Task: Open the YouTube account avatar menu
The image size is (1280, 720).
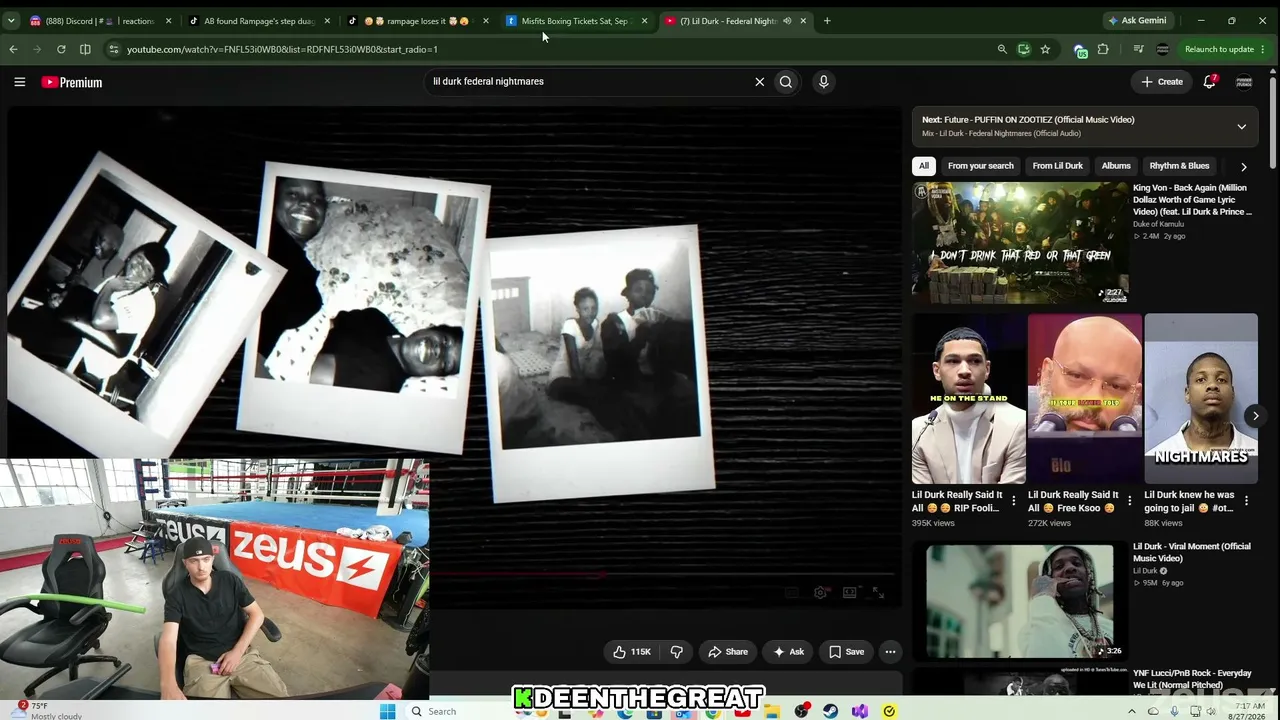Action: click(1244, 82)
